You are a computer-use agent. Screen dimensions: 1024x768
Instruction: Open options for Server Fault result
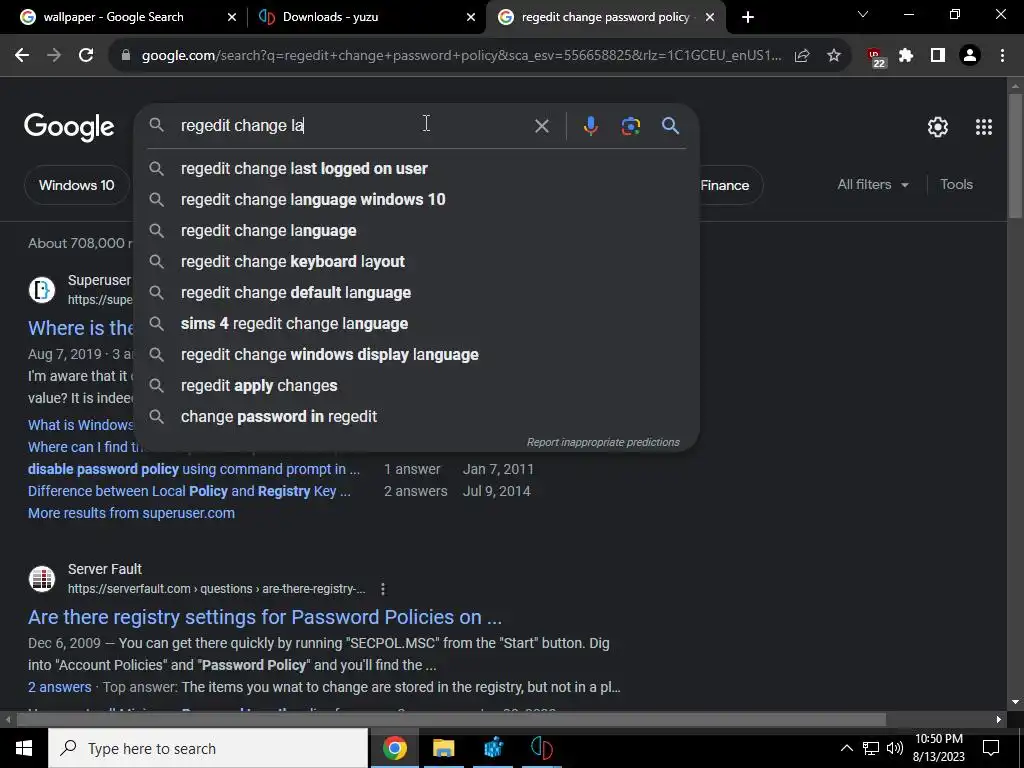pos(383,589)
